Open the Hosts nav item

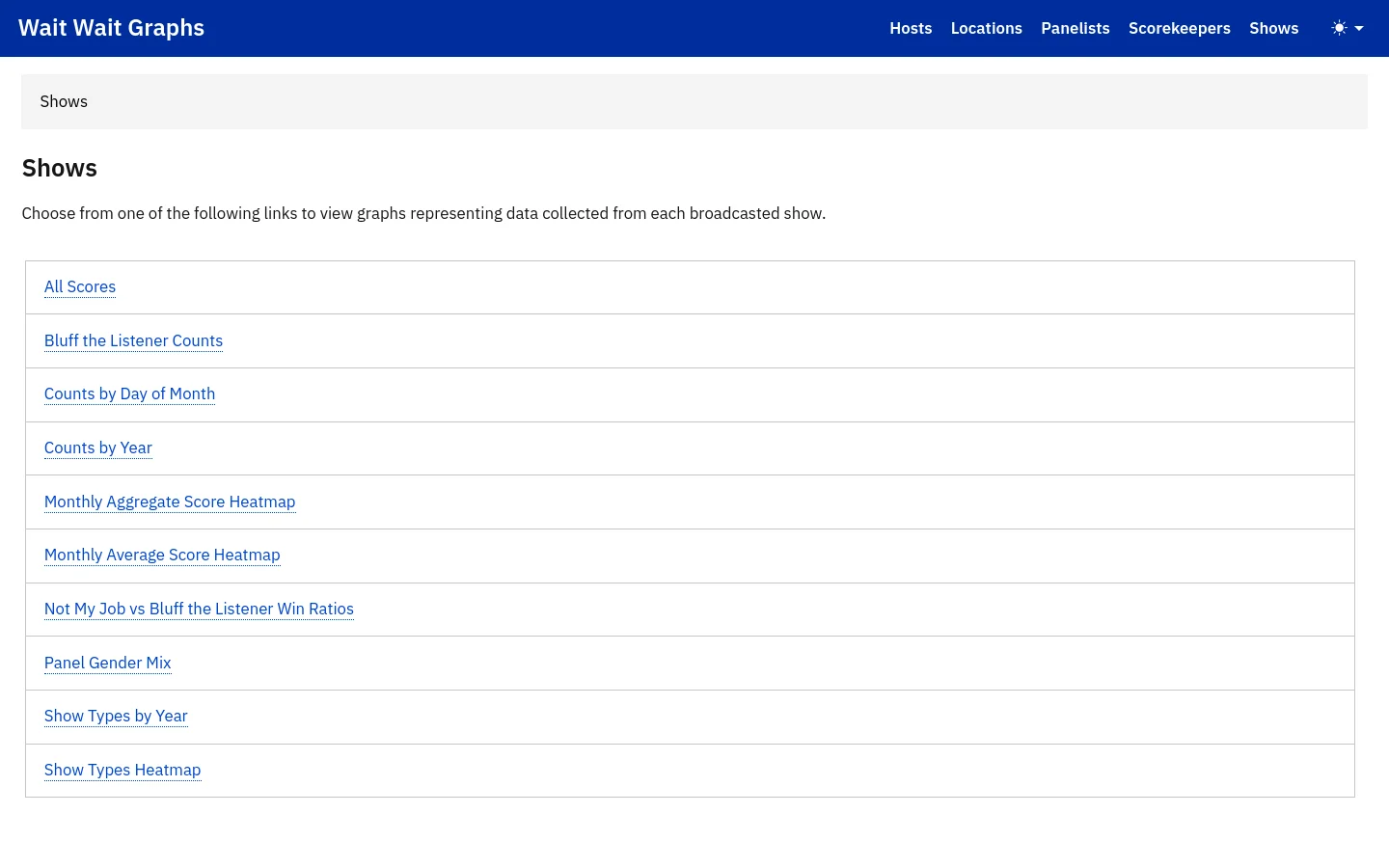pyautogui.click(x=911, y=28)
